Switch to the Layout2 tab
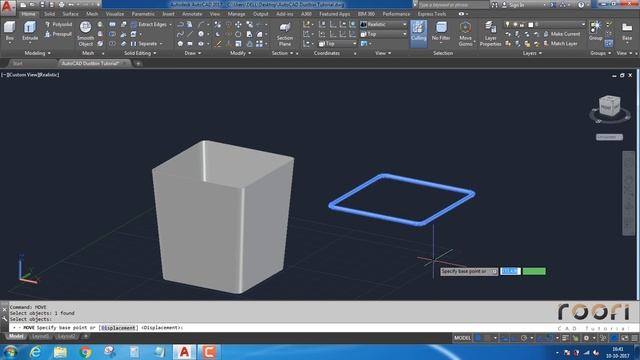This screenshot has width=640, height=360. click(x=66, y=336)
